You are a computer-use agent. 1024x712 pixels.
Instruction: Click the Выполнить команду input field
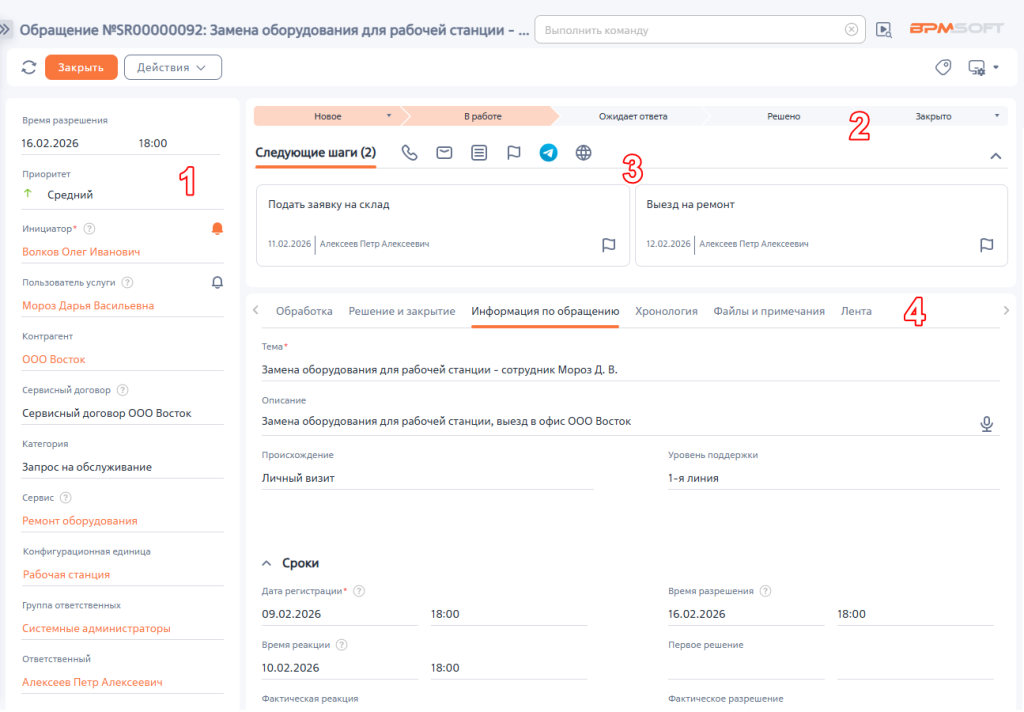[690, 30]
